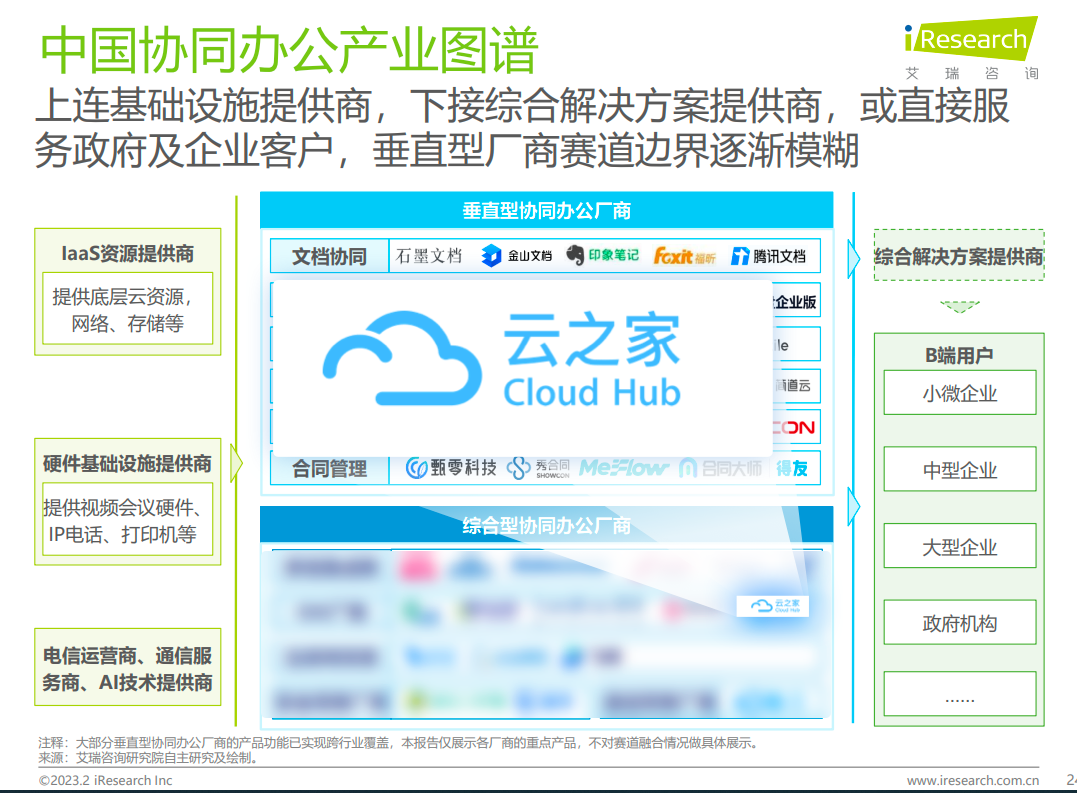The width and height of the screenshot is (1077, 793).
Task: Select the 中型企业 box
Action: point(960,470)
